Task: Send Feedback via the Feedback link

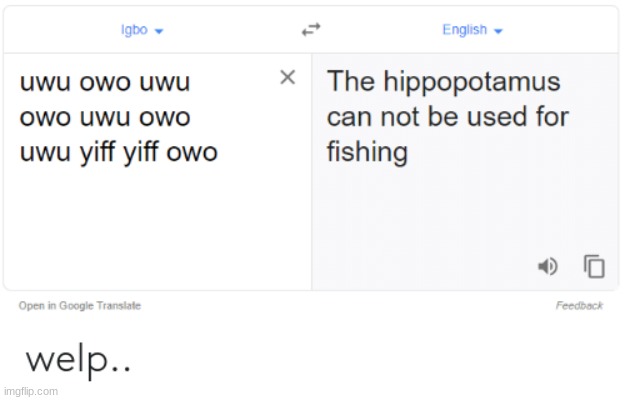Action: tap(579, 306)
